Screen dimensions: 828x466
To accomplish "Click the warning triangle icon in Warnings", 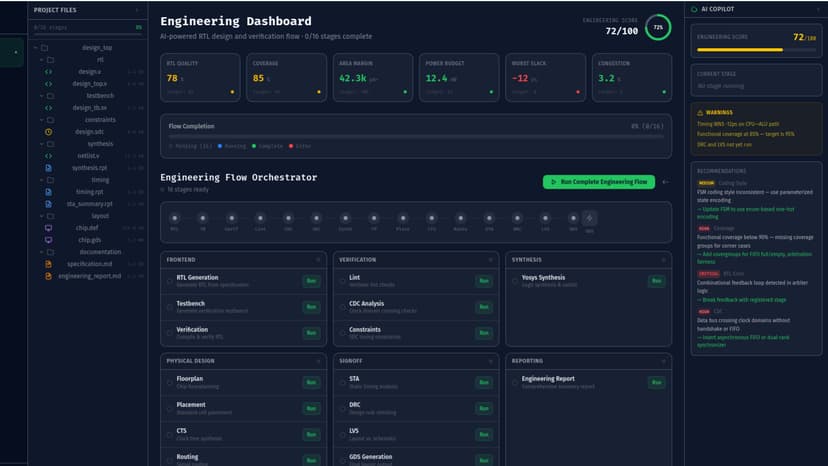I will pyautogui.click(x=700, y=113).
